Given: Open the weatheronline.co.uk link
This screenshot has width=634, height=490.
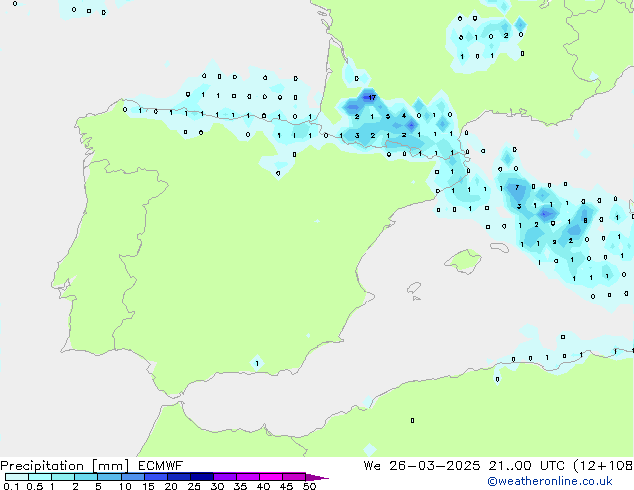Looking at the screenshot, I should click(550, 481).
